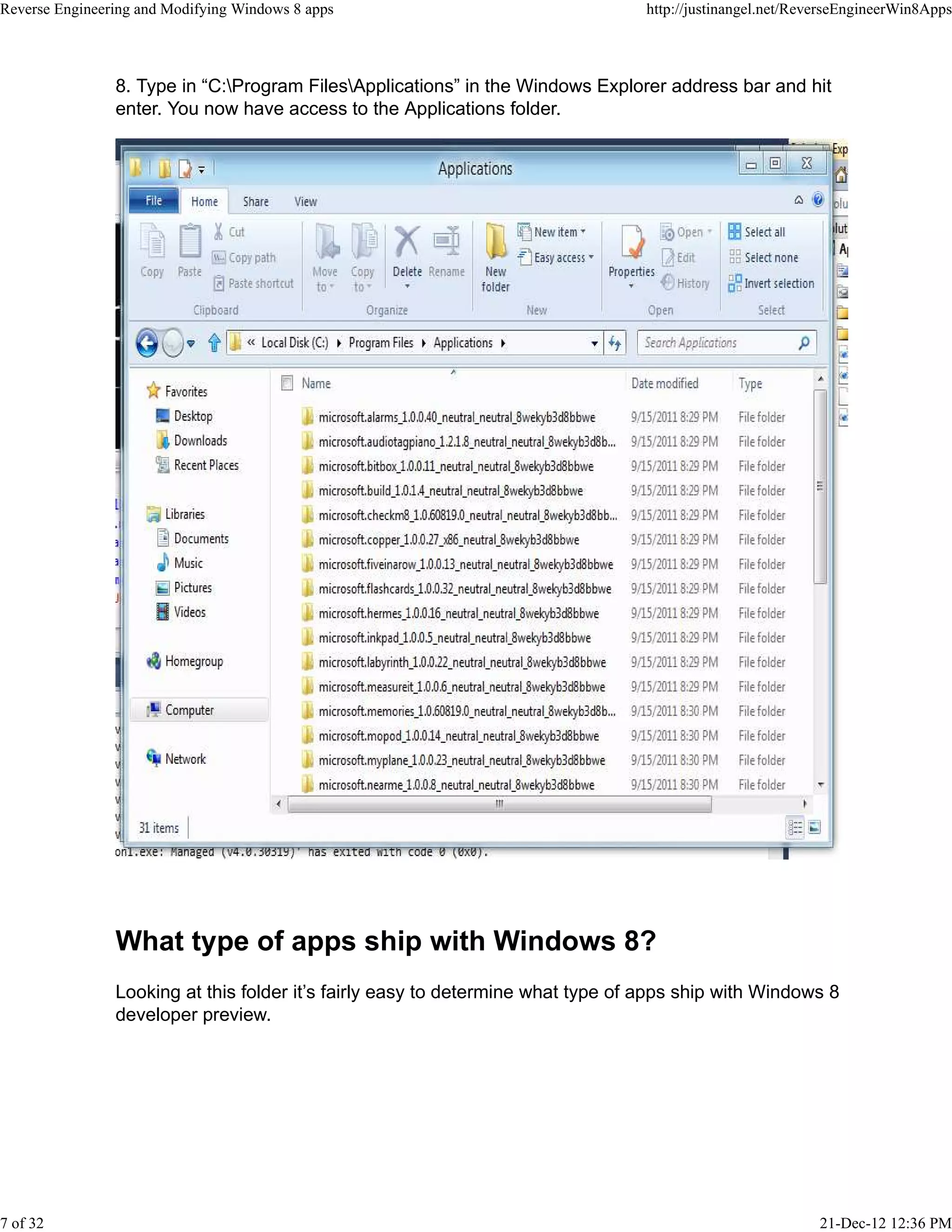Click Program Files in breadcrumb
This screenshot has width=952, height=1232.
tap(381, 343)
